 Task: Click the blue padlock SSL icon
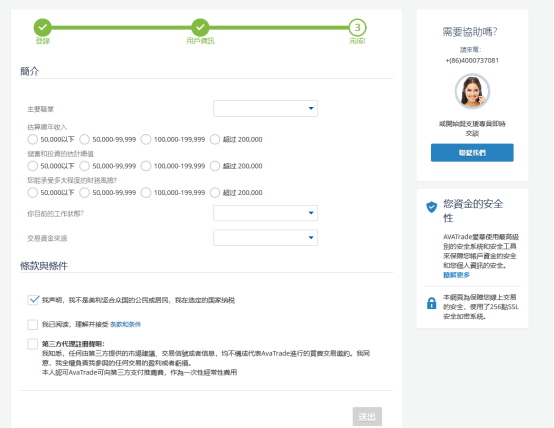pos(431,303)
